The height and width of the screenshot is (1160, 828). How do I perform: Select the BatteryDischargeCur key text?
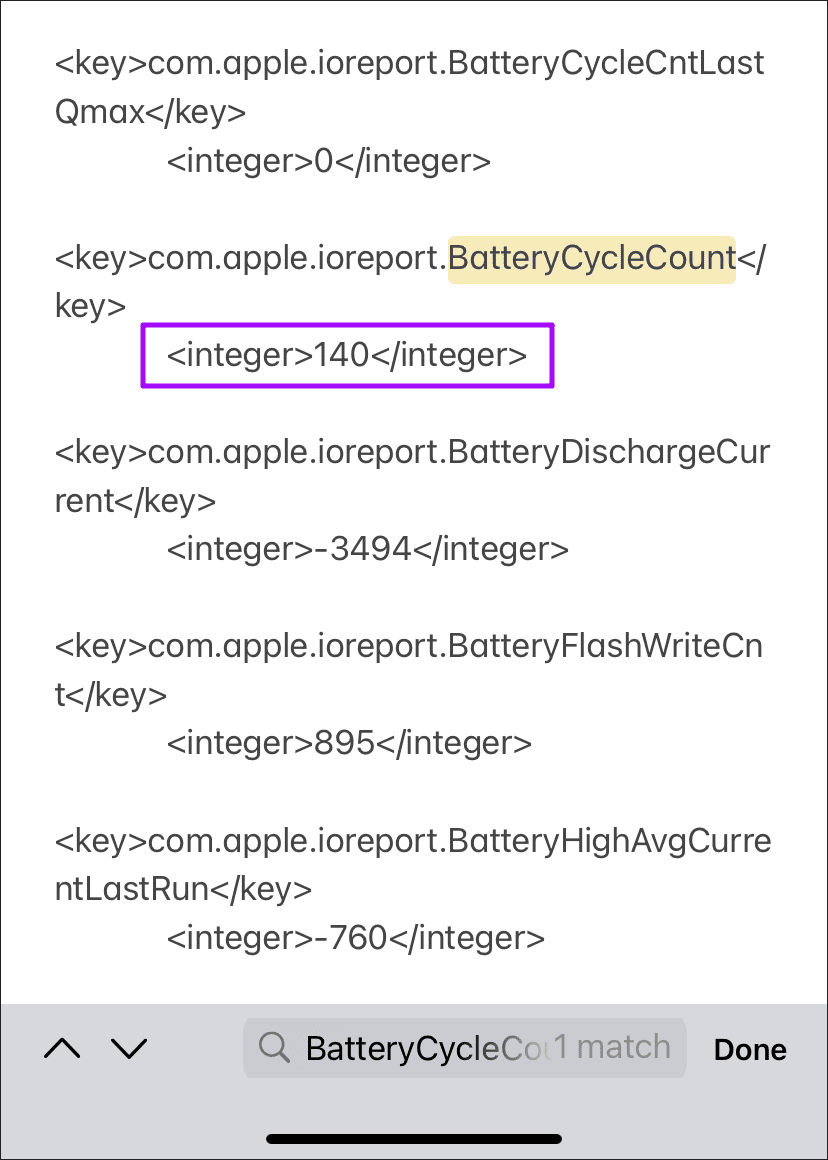coord(412,452)
